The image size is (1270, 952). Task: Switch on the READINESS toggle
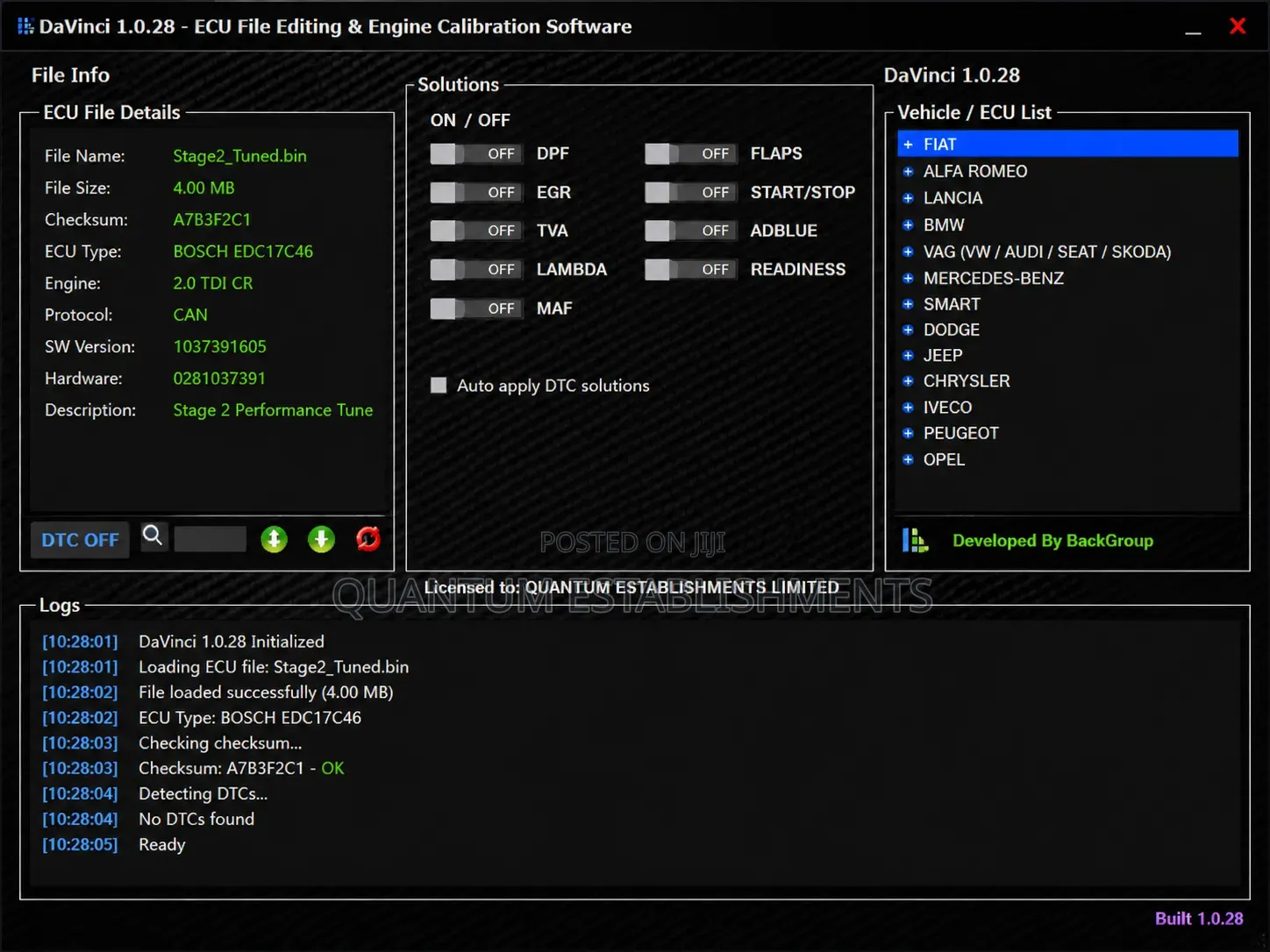[x=691, y=270]
